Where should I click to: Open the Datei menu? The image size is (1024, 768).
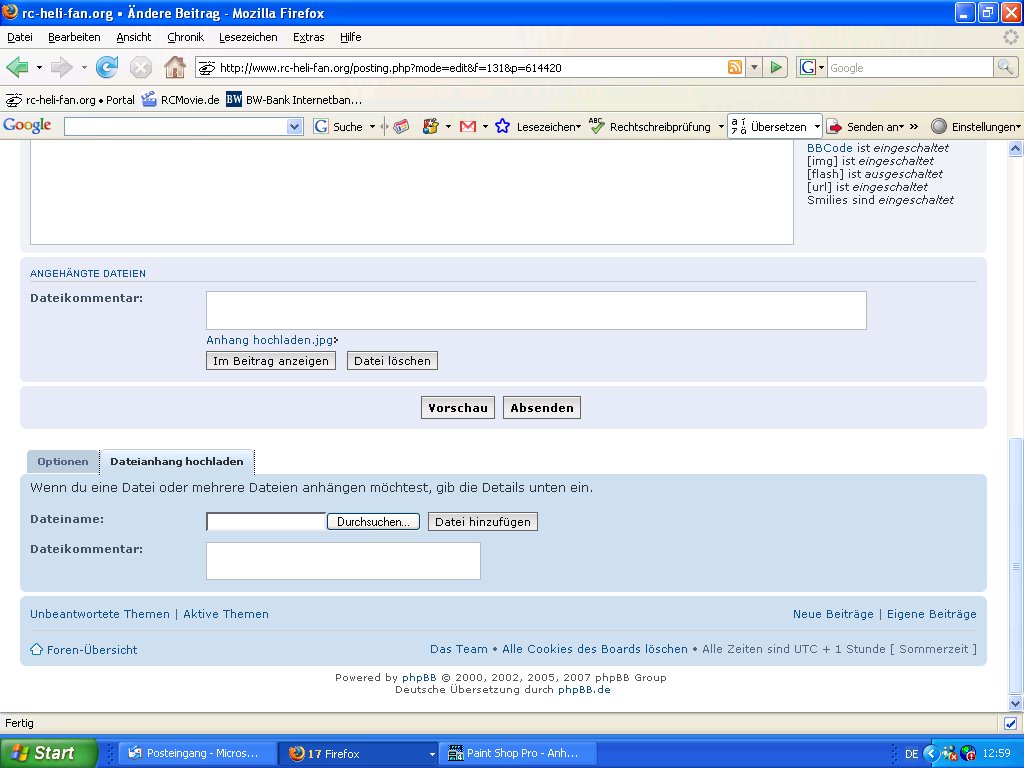[x=20, y=37]
